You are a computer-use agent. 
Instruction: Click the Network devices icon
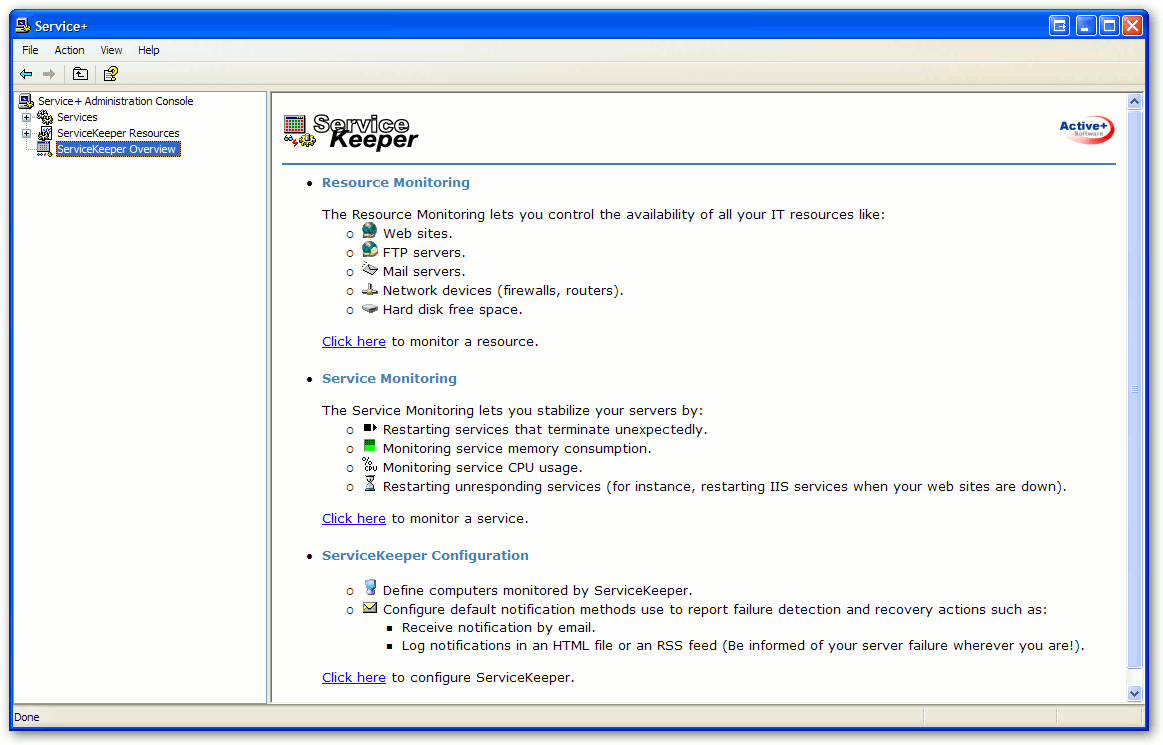click(x=369, y=289)
